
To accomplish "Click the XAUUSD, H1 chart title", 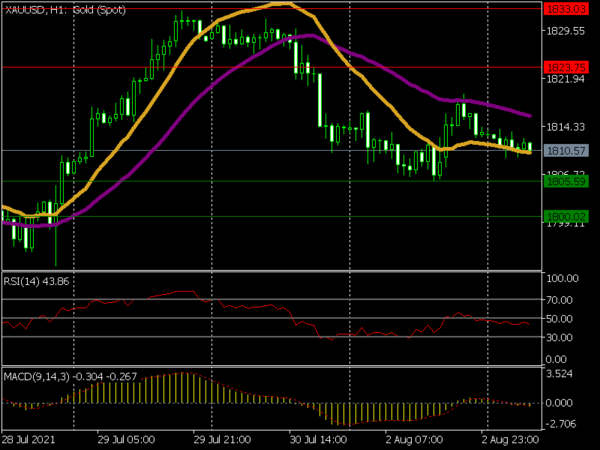I will click(65, 10).
